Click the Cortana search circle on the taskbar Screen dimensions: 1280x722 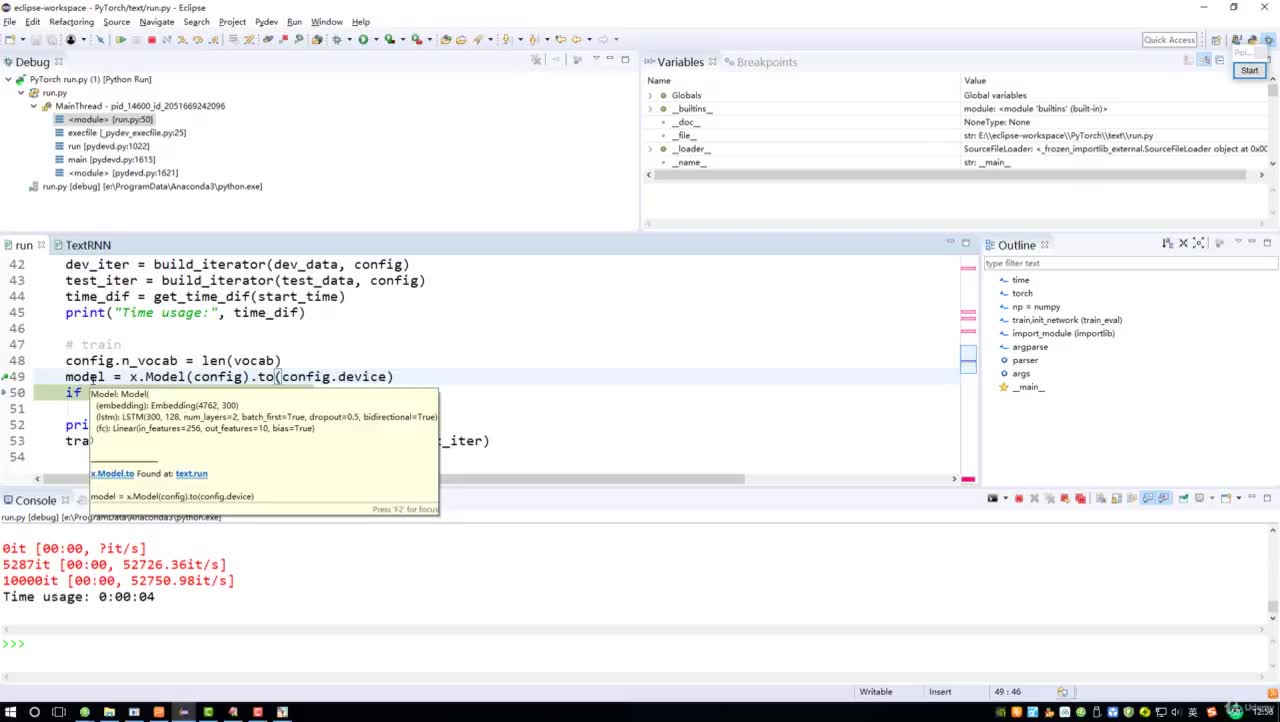tap(34, 712)
